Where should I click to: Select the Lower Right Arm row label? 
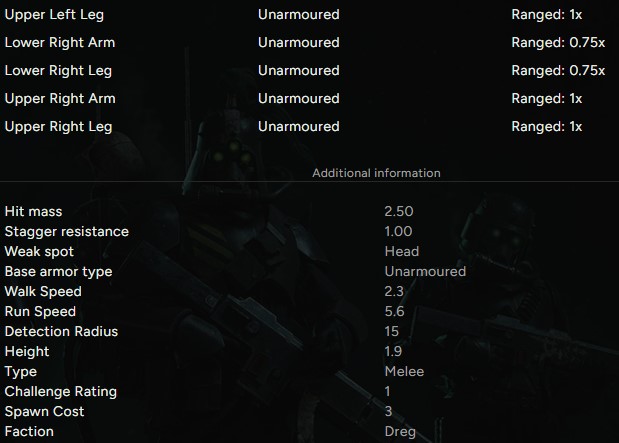pyautogui.click(x=59, y=43)
